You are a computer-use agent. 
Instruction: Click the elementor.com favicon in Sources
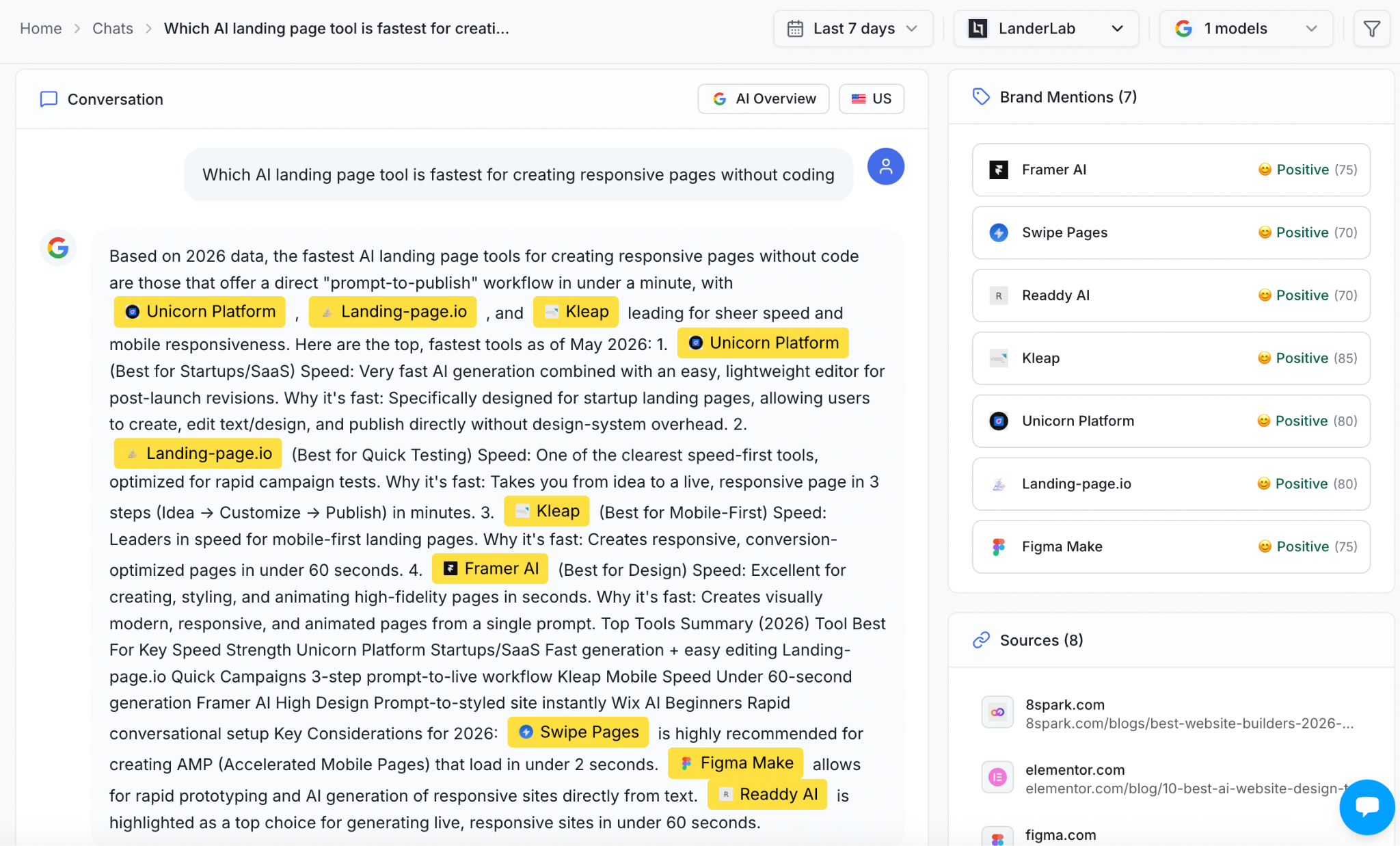click(997, 778)
